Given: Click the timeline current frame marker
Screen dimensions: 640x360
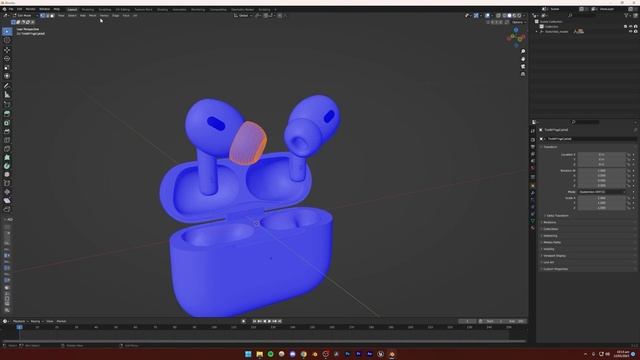Looking at the screenshot, I should (x=19, y=327).
